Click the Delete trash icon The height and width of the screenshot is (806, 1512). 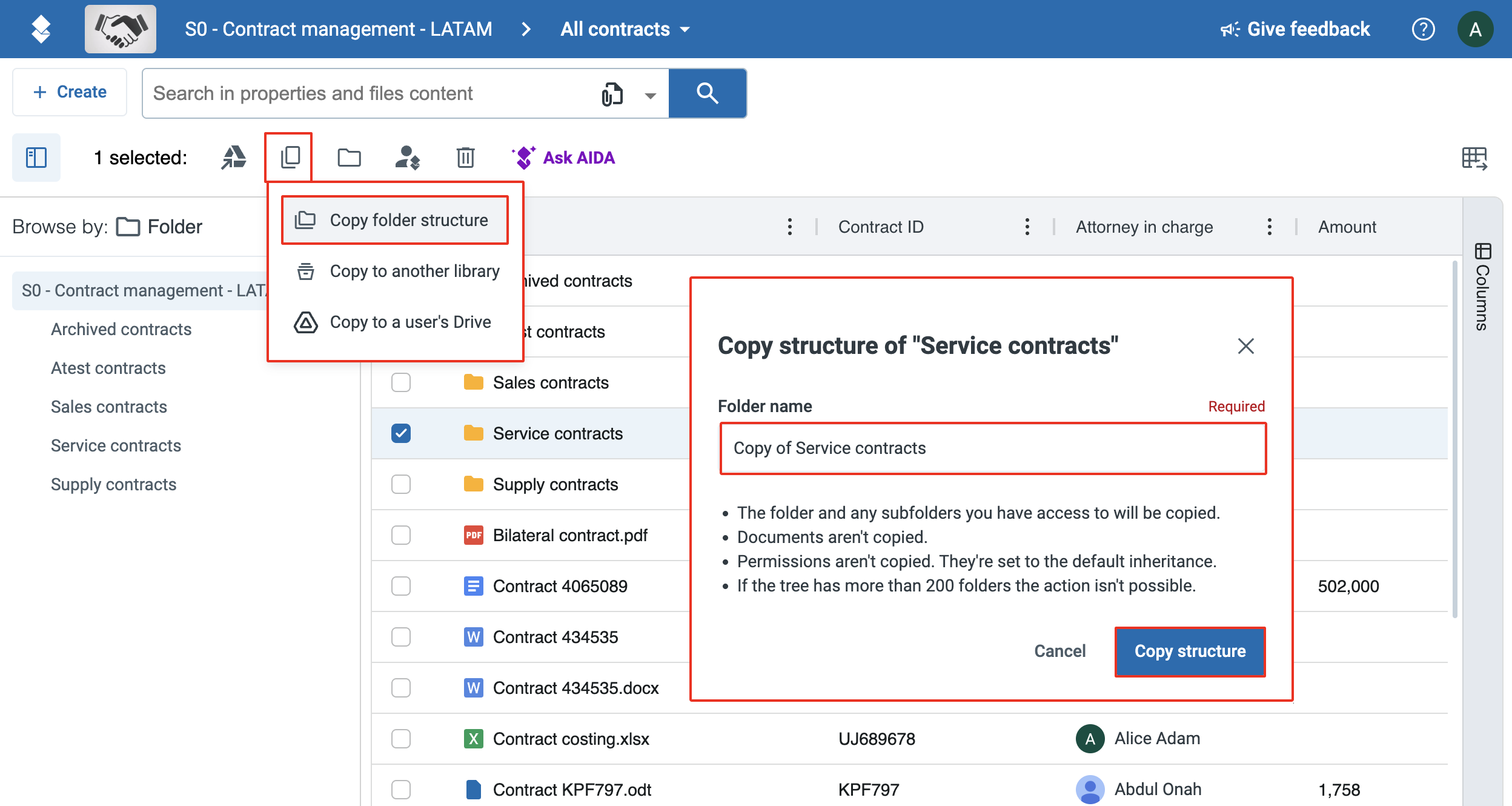click(x=465, y=158)
